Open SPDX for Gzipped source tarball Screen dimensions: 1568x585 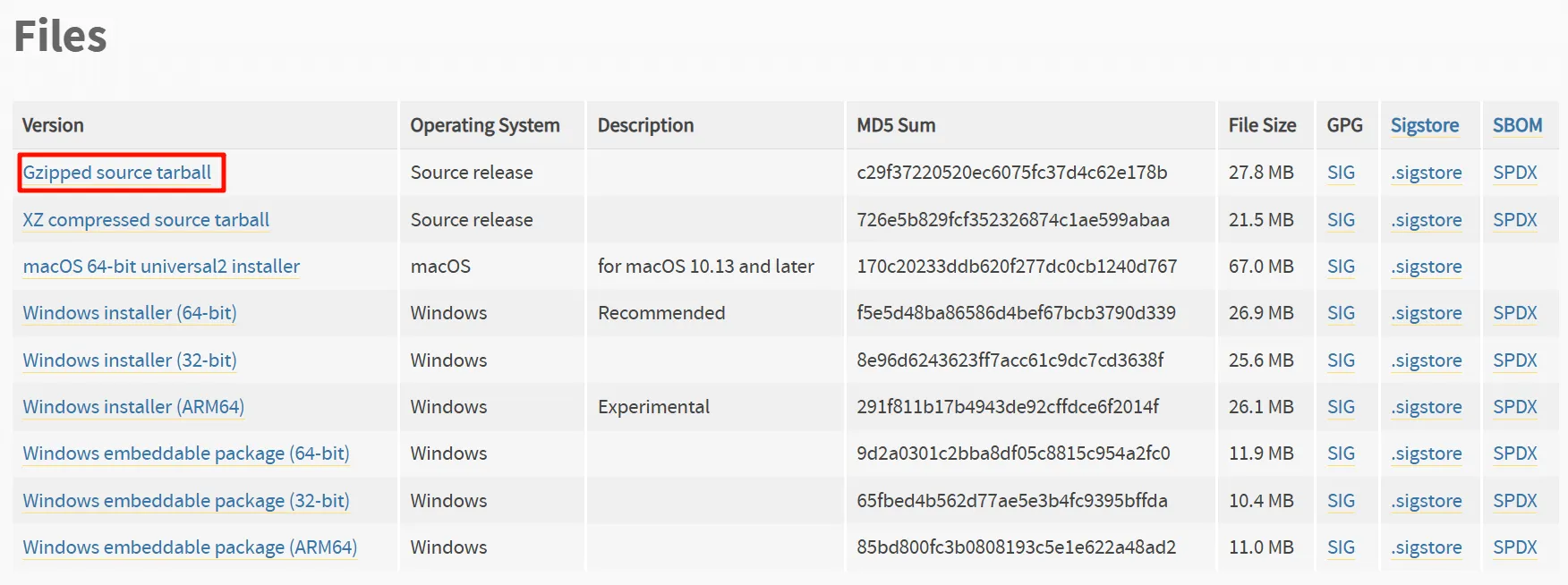pos(1514,173)
